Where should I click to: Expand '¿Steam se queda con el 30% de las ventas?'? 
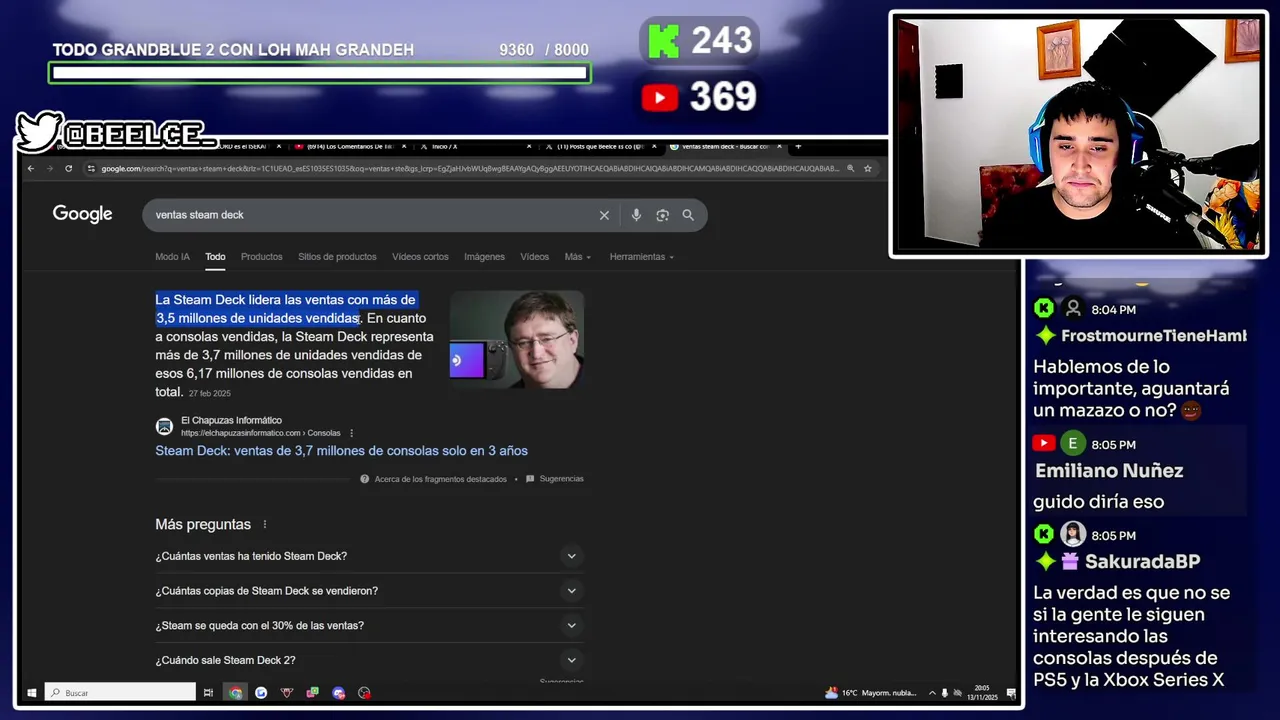pyautogui.click(x=369, y=626)
